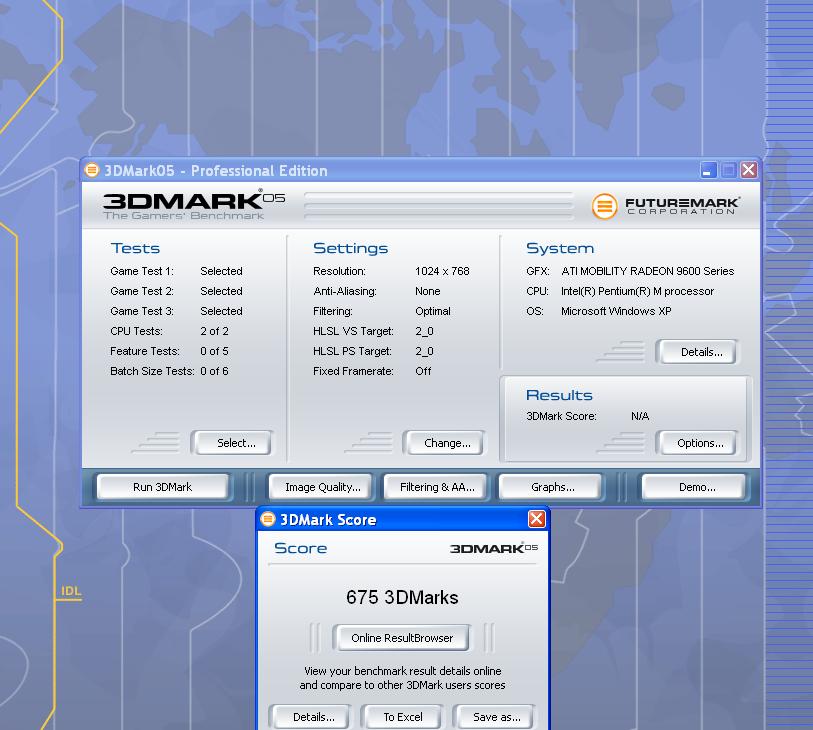The image size is (813, 730).
Task: Click the '675 3DMarks' score text
Action: (x=402, y=597)
